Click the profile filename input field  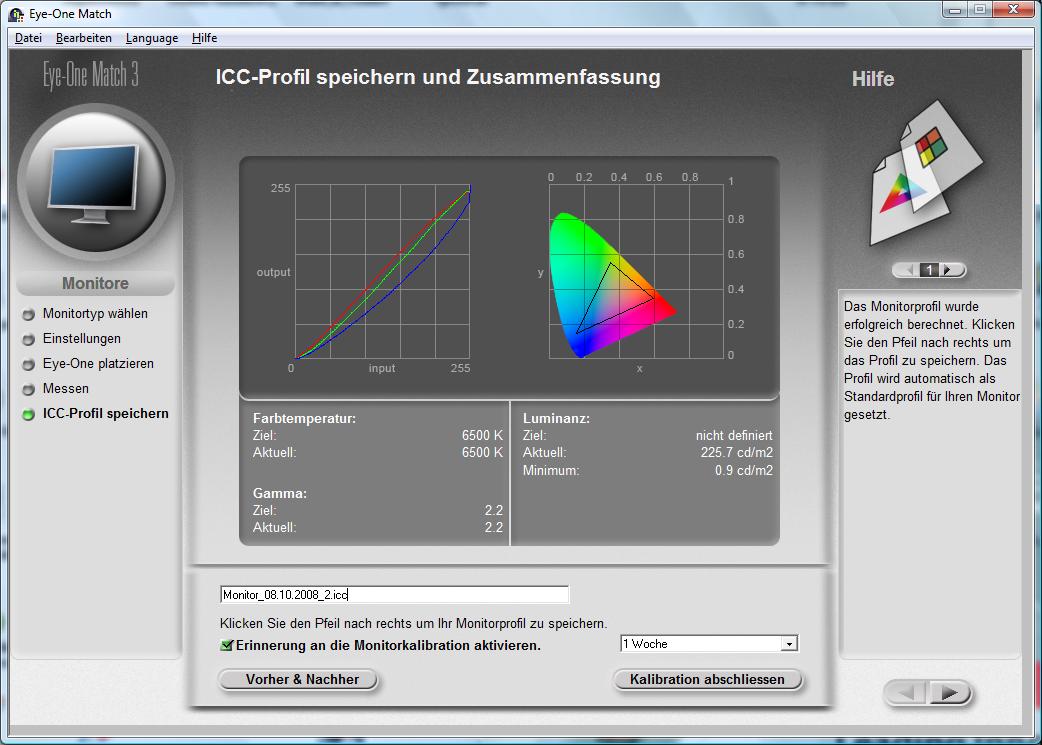(x=394, y=594)
